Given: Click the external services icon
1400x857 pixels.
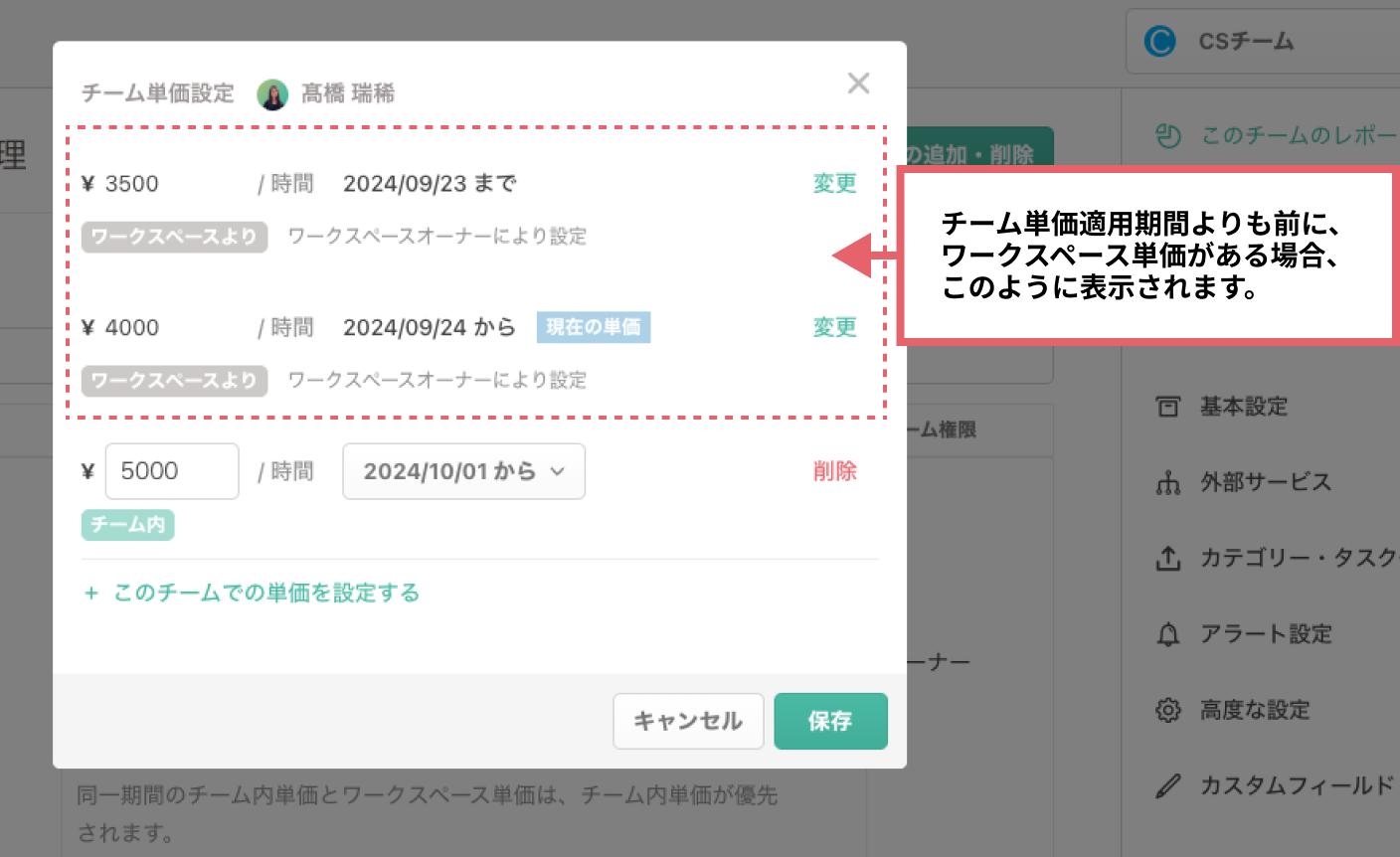Looking at the screenshot, I should pos(1168,483).
